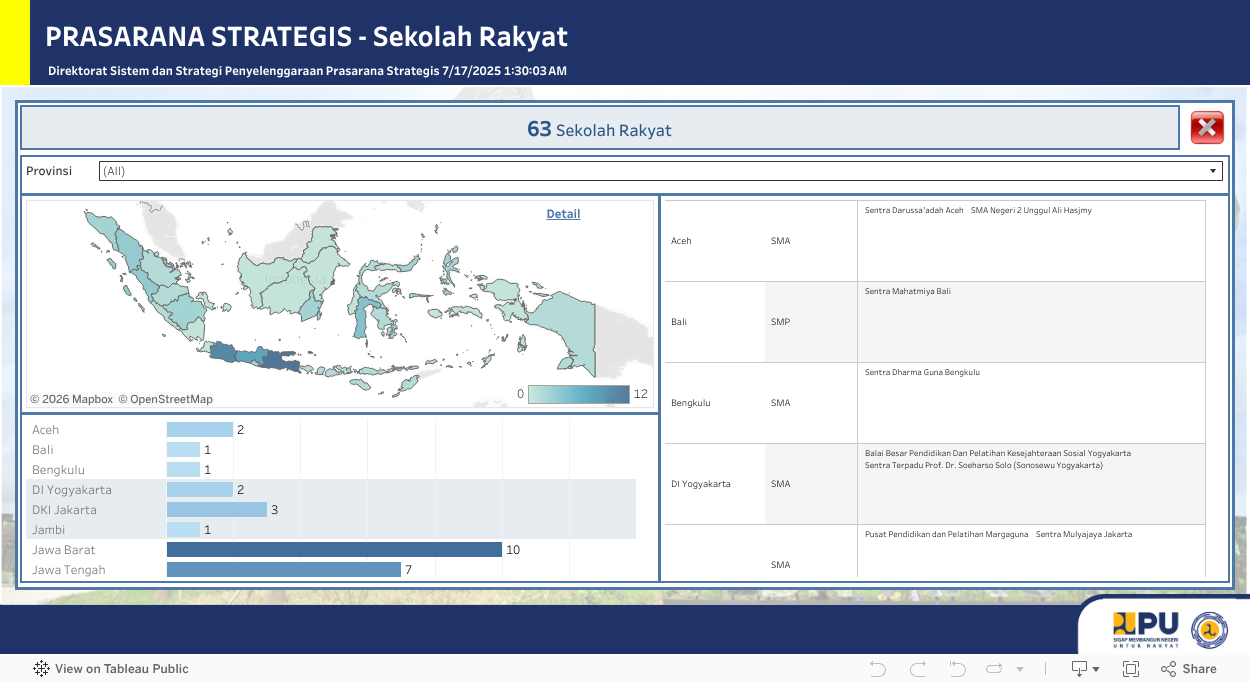This screenshot has height=682, width=1250.
Task: Click the Sentra Mahatmiya Bali entry
Action: 908,291
